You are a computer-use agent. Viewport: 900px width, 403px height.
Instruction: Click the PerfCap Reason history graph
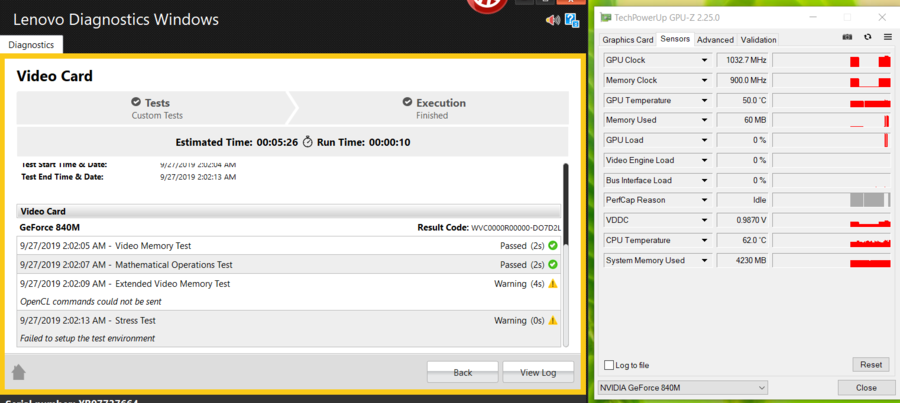[x=831, y=200]
